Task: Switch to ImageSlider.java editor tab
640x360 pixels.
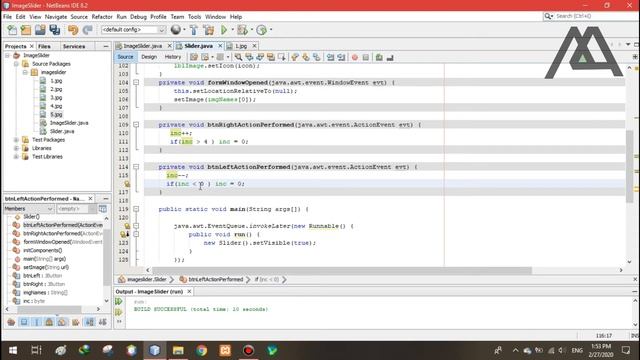Action: click(x=142, y=46)
